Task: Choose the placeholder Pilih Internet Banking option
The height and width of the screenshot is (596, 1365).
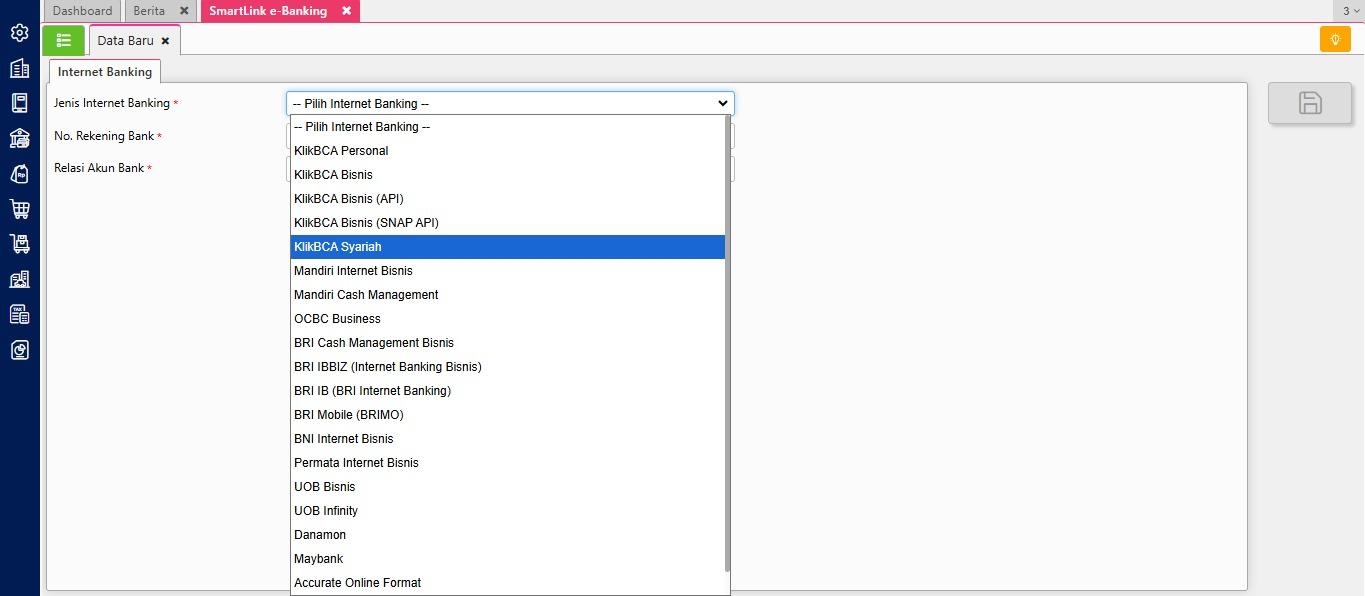Action: 508,127
